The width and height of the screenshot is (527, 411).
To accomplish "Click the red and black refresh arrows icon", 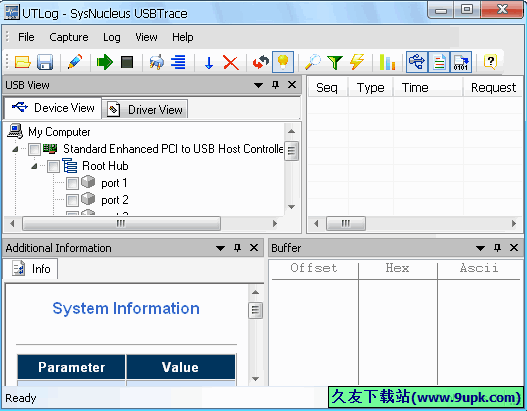I will [x=261, y=62].
